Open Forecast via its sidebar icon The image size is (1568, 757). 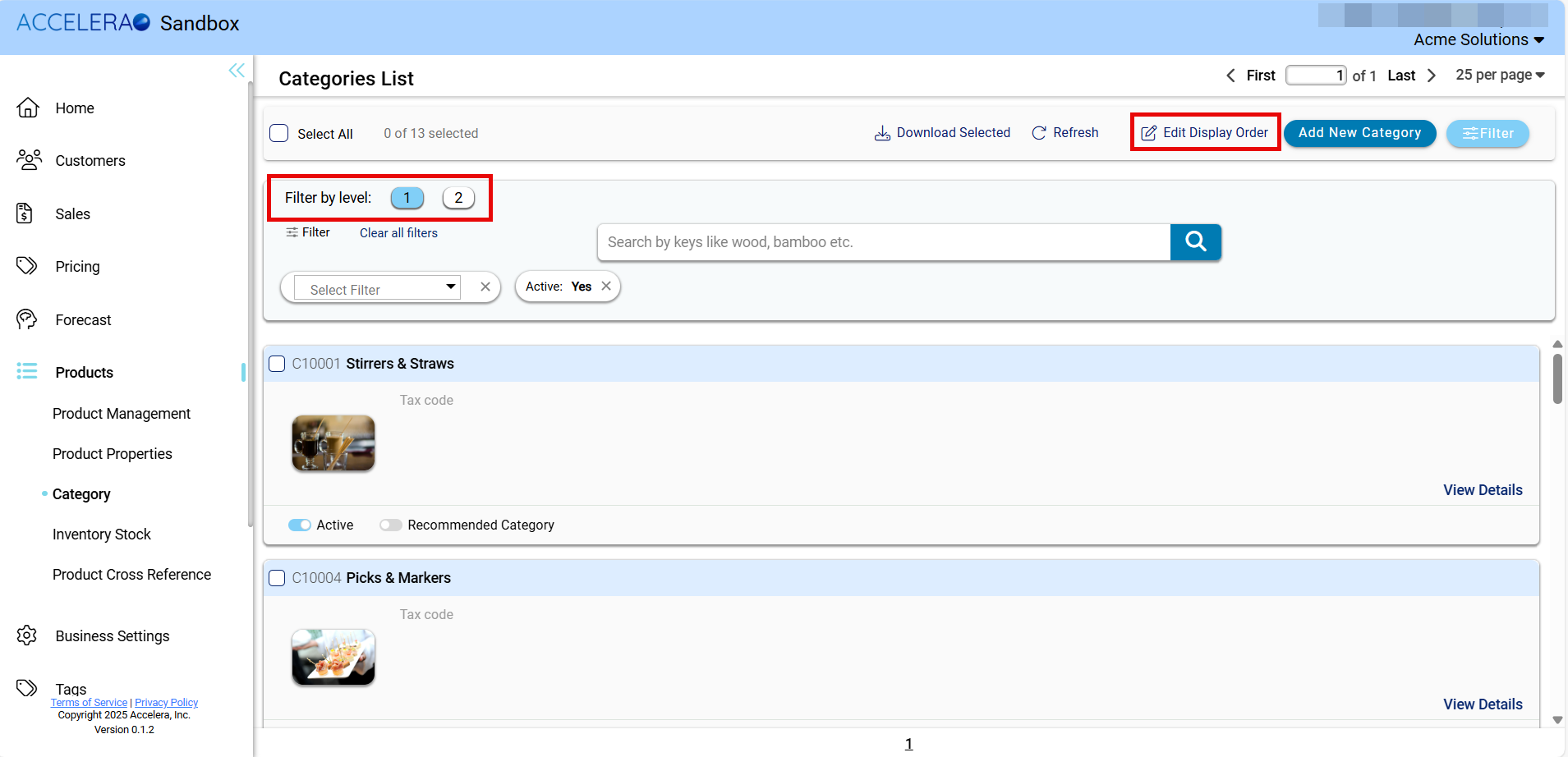pos(27,319)
